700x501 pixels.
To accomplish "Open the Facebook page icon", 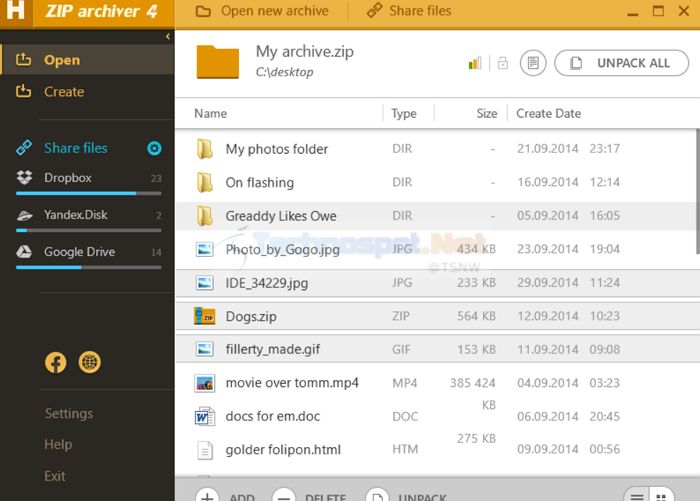I will (56, 362).
